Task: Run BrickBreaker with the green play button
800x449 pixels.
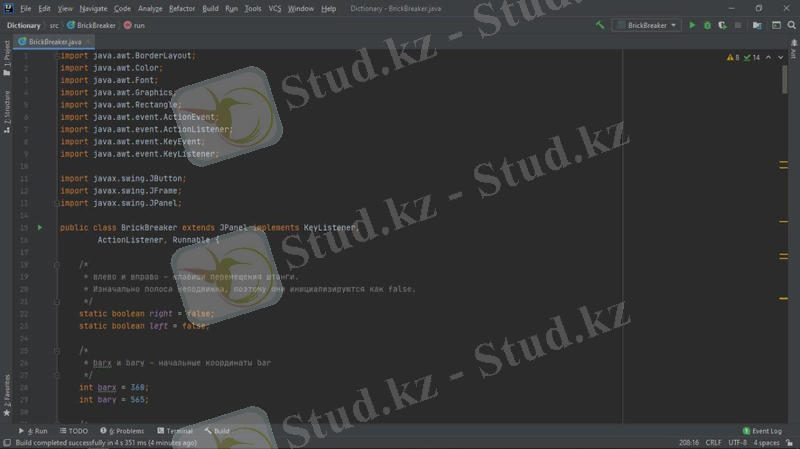Action: (692, 25)
